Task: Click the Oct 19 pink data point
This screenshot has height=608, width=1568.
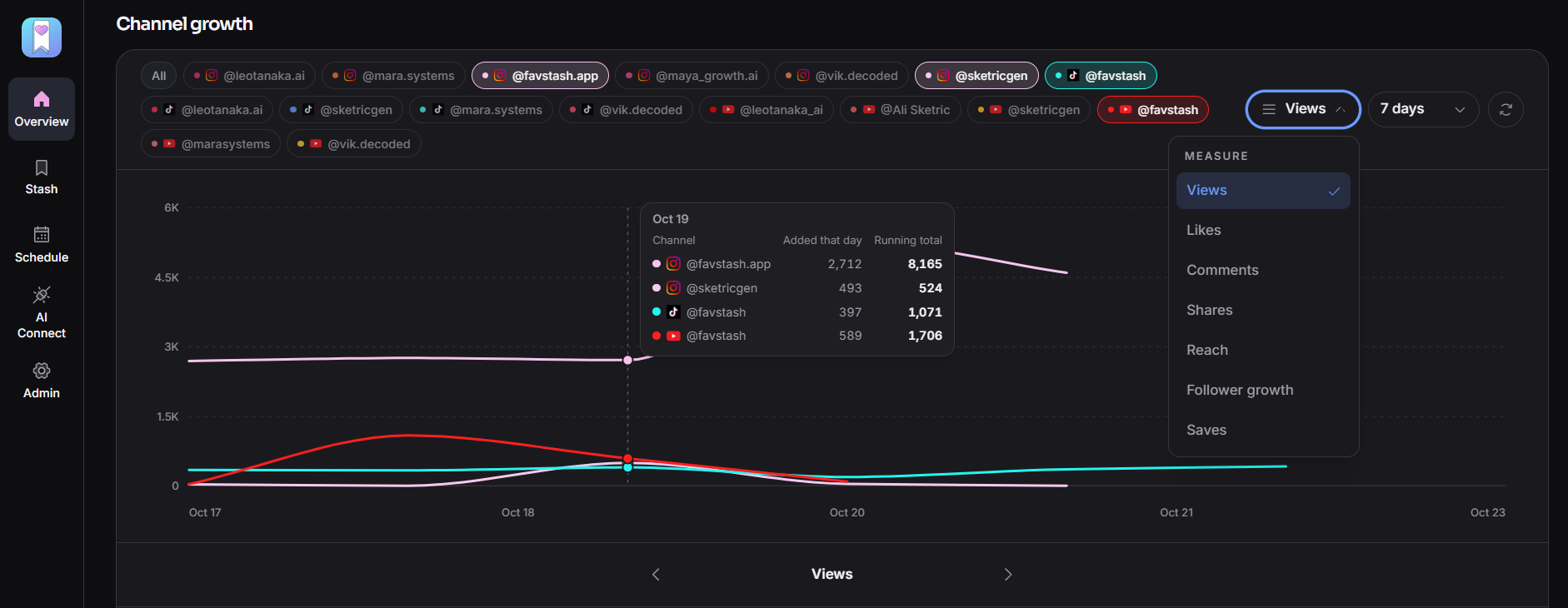Action: pyautogui.click(x=628, y=360)
